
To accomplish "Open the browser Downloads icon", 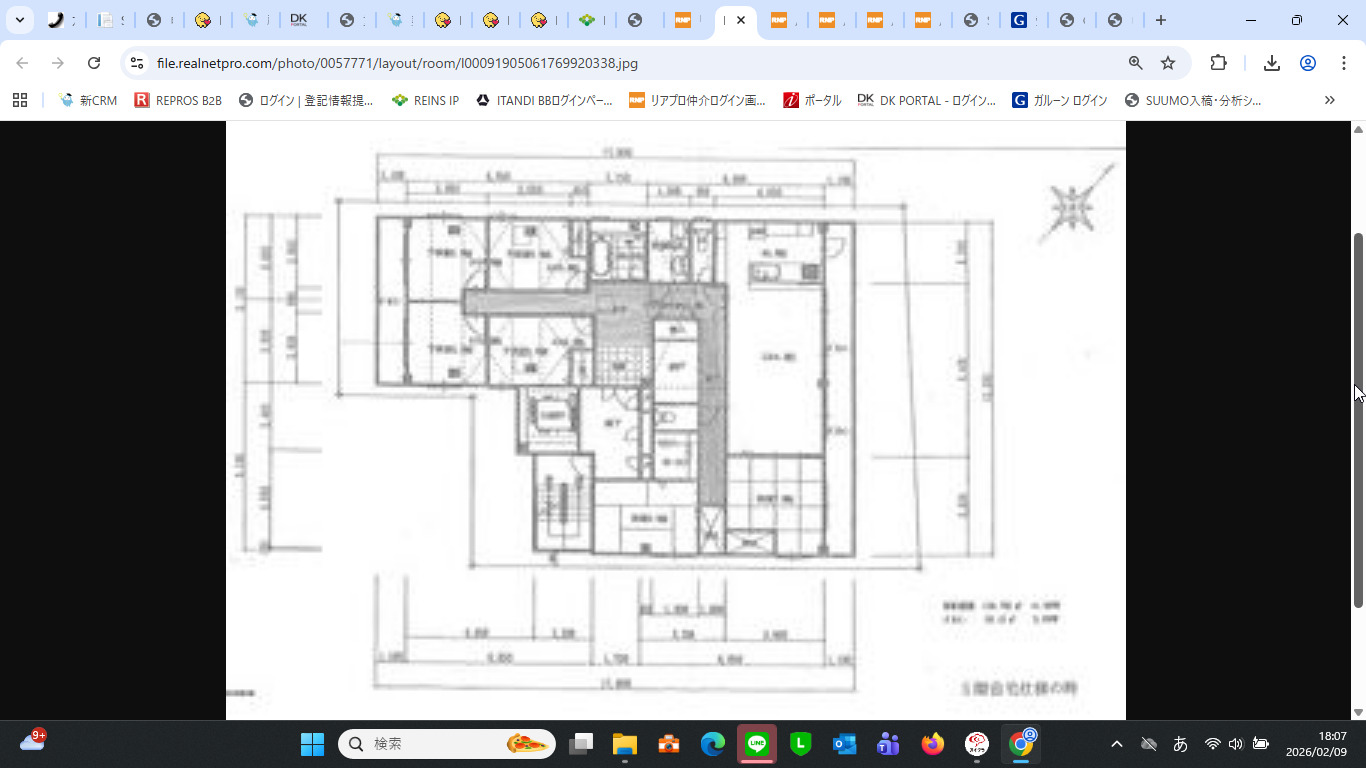I will click(1271, 63).
